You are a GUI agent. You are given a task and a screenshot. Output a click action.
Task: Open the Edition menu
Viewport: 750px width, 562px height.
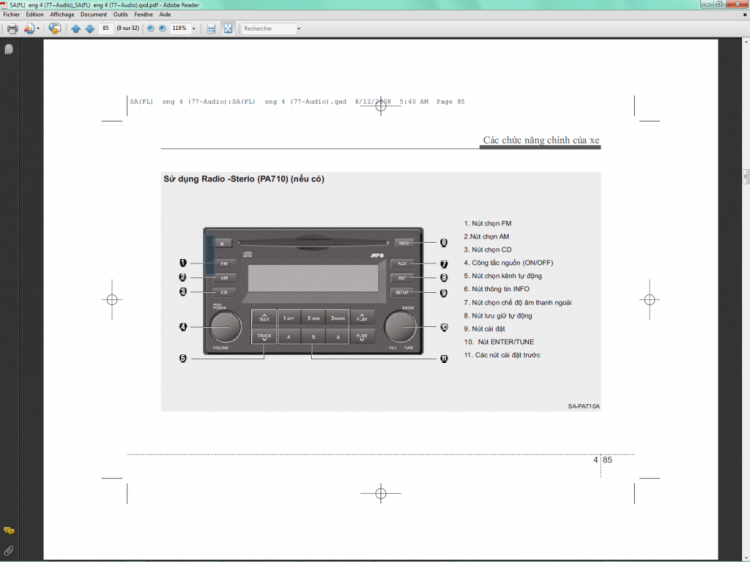35,15
